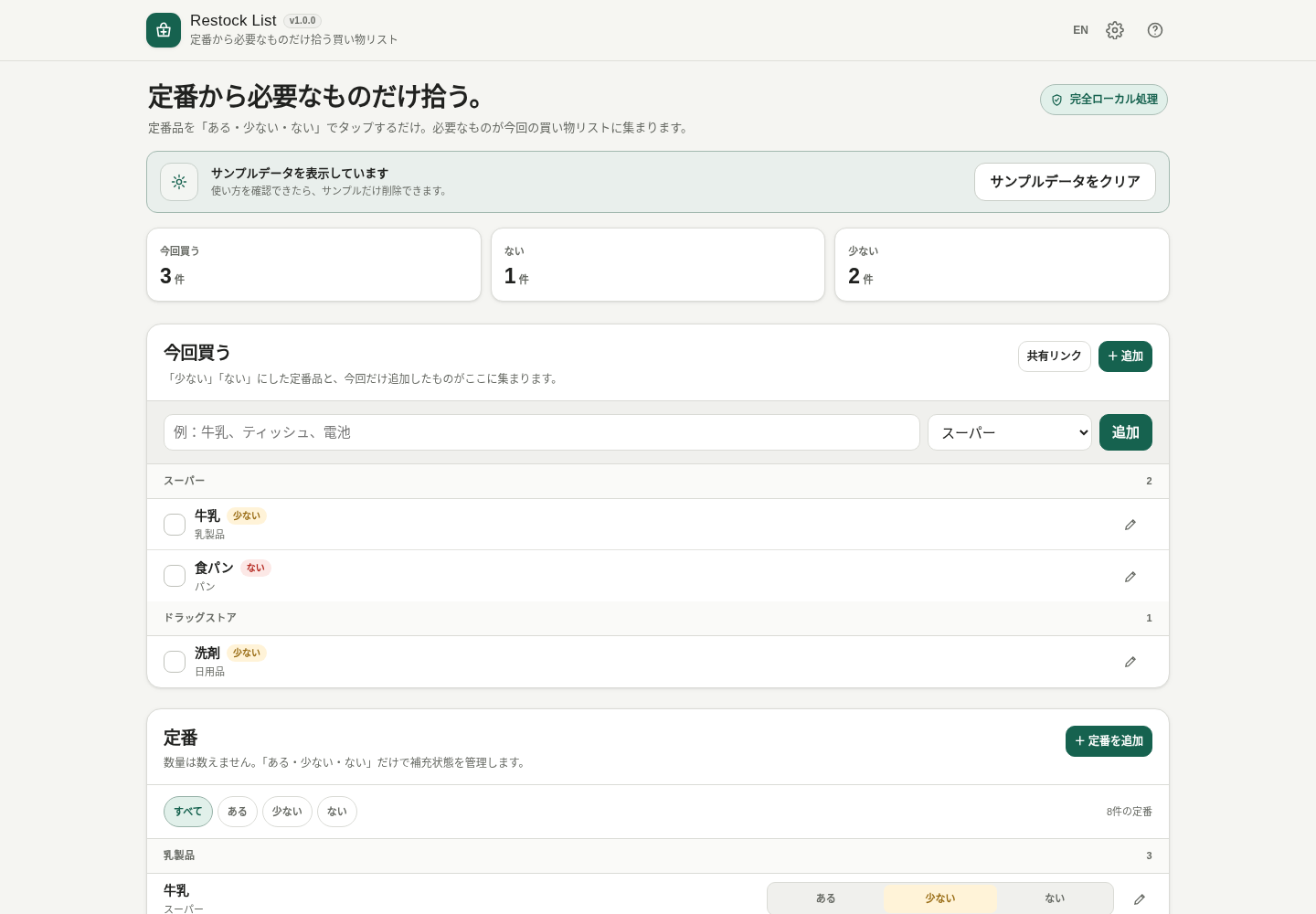Select the ない filter tab
Screen dimensions: 1316x914
(x=337, y=812)
